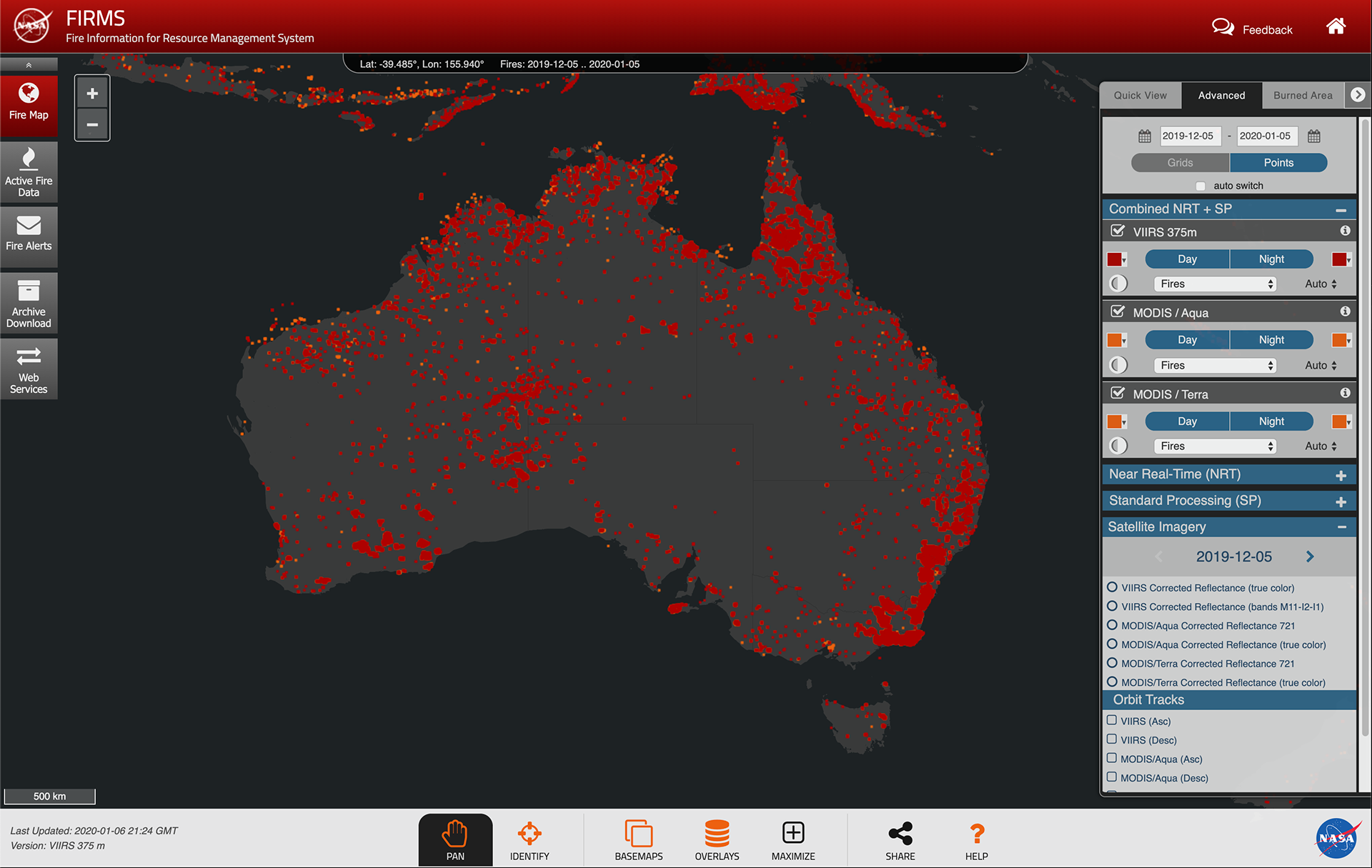Zoom in on the map
Viewport: 1372px width, 868px height.
[x=92, y=93]
